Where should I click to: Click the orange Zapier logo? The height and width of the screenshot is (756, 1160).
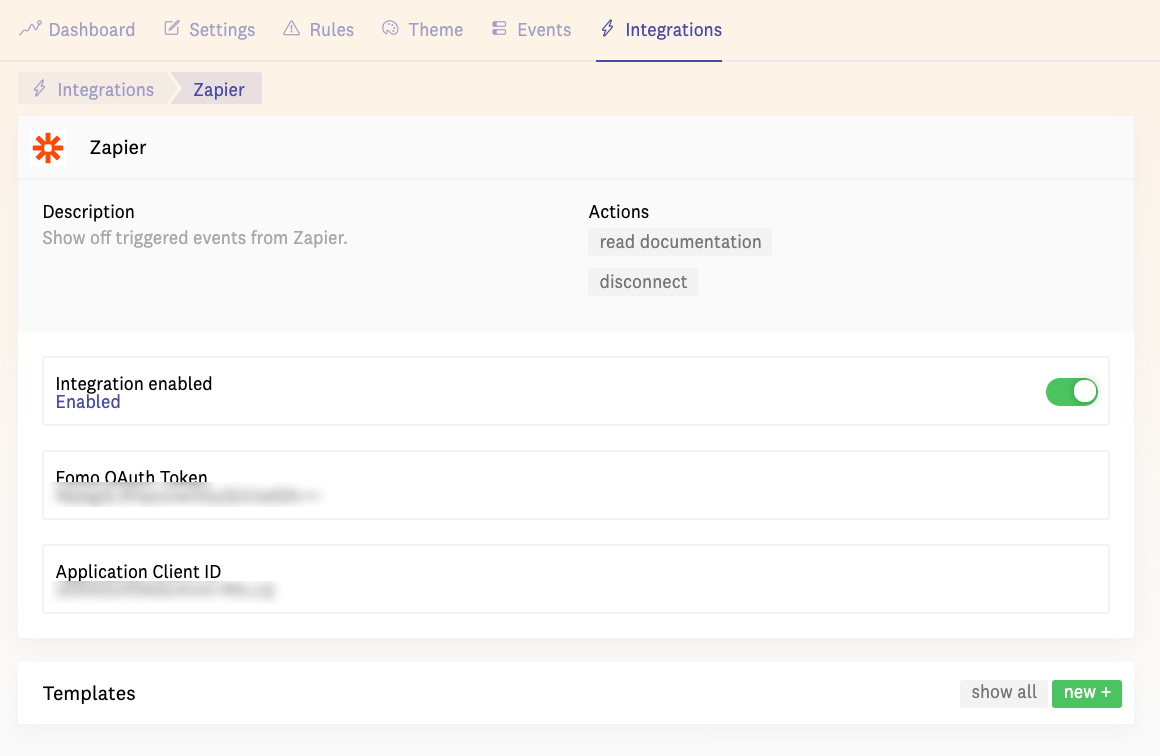[x=48, y=148]
